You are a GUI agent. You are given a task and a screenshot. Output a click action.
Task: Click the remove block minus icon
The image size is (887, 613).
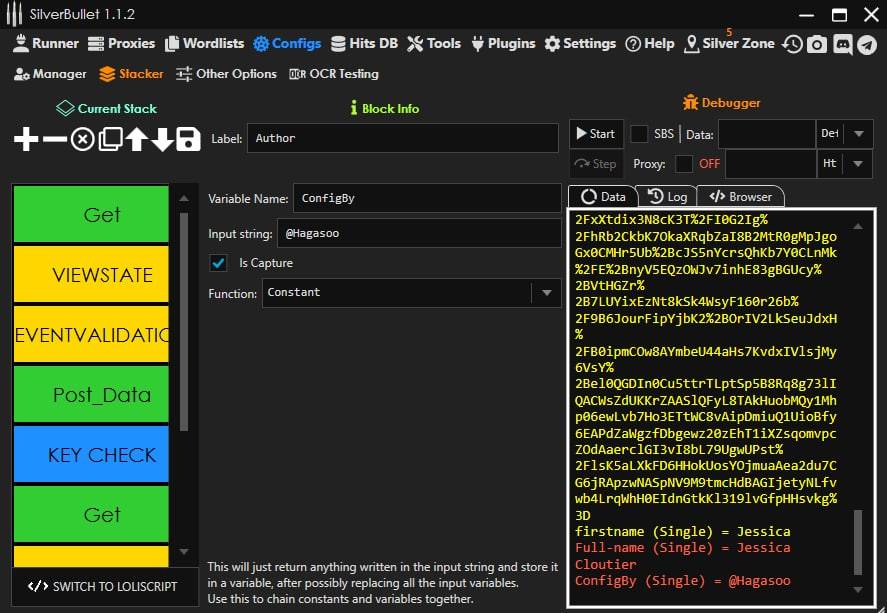(x=54, y=139)
